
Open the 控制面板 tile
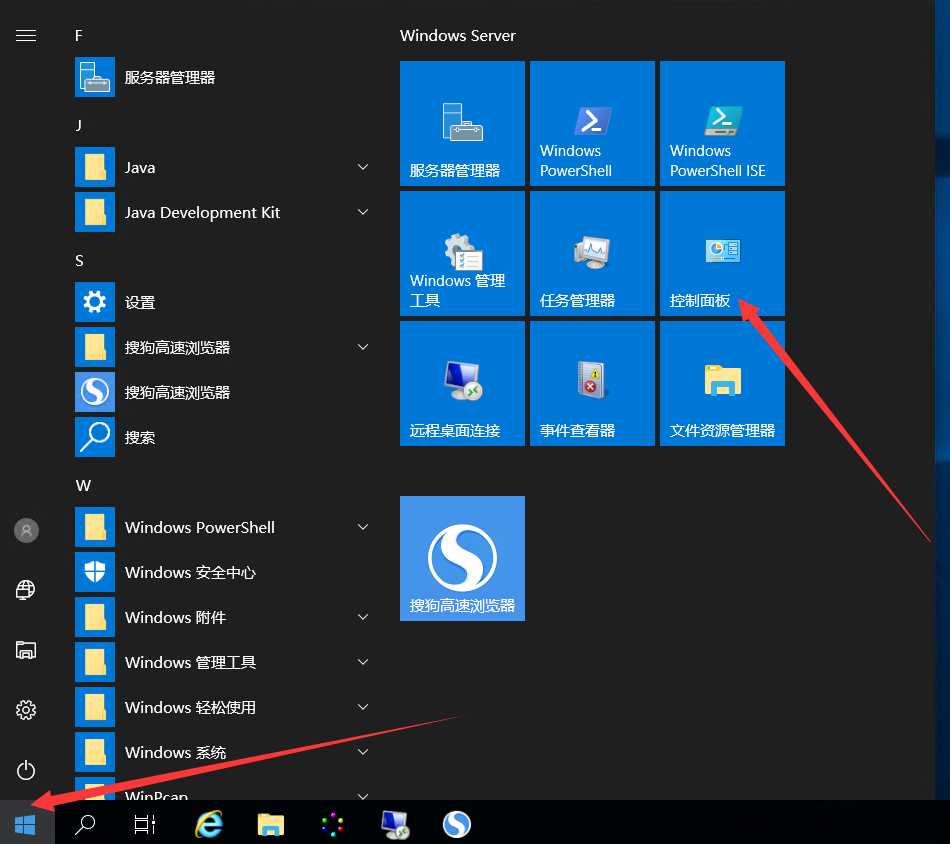click(722, 253)
